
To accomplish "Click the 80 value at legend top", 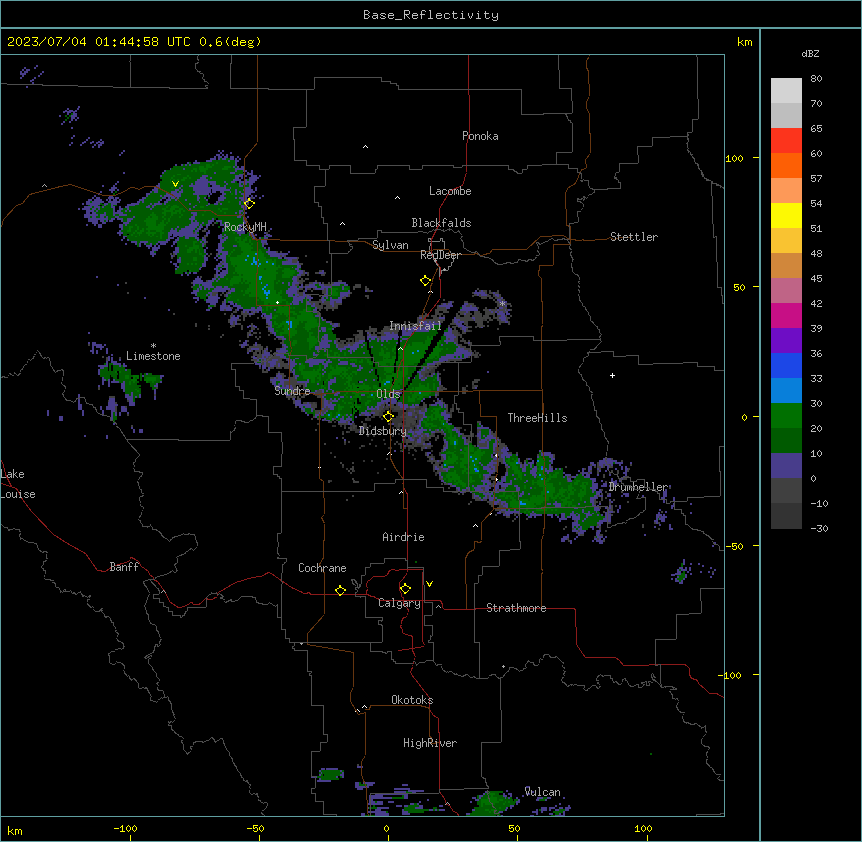I will coord(816,79).
